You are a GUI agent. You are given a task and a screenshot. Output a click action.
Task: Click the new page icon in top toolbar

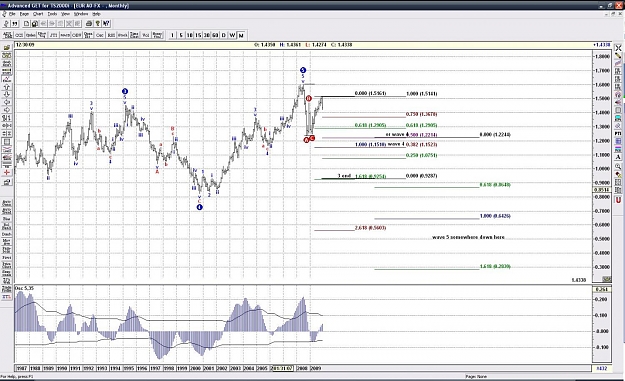[x=26, y=24]
